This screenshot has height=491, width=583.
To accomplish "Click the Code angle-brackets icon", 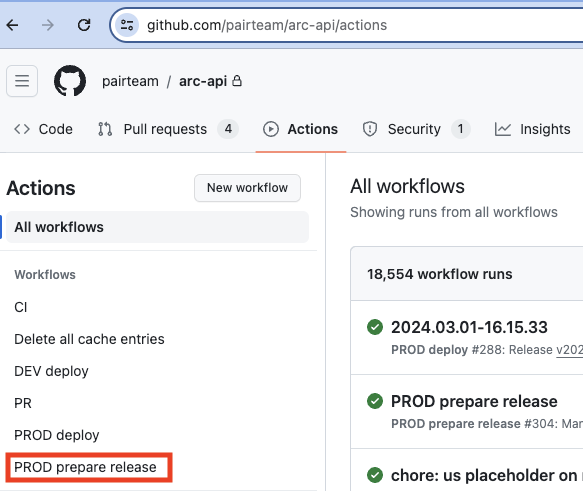I will point(22,129).
